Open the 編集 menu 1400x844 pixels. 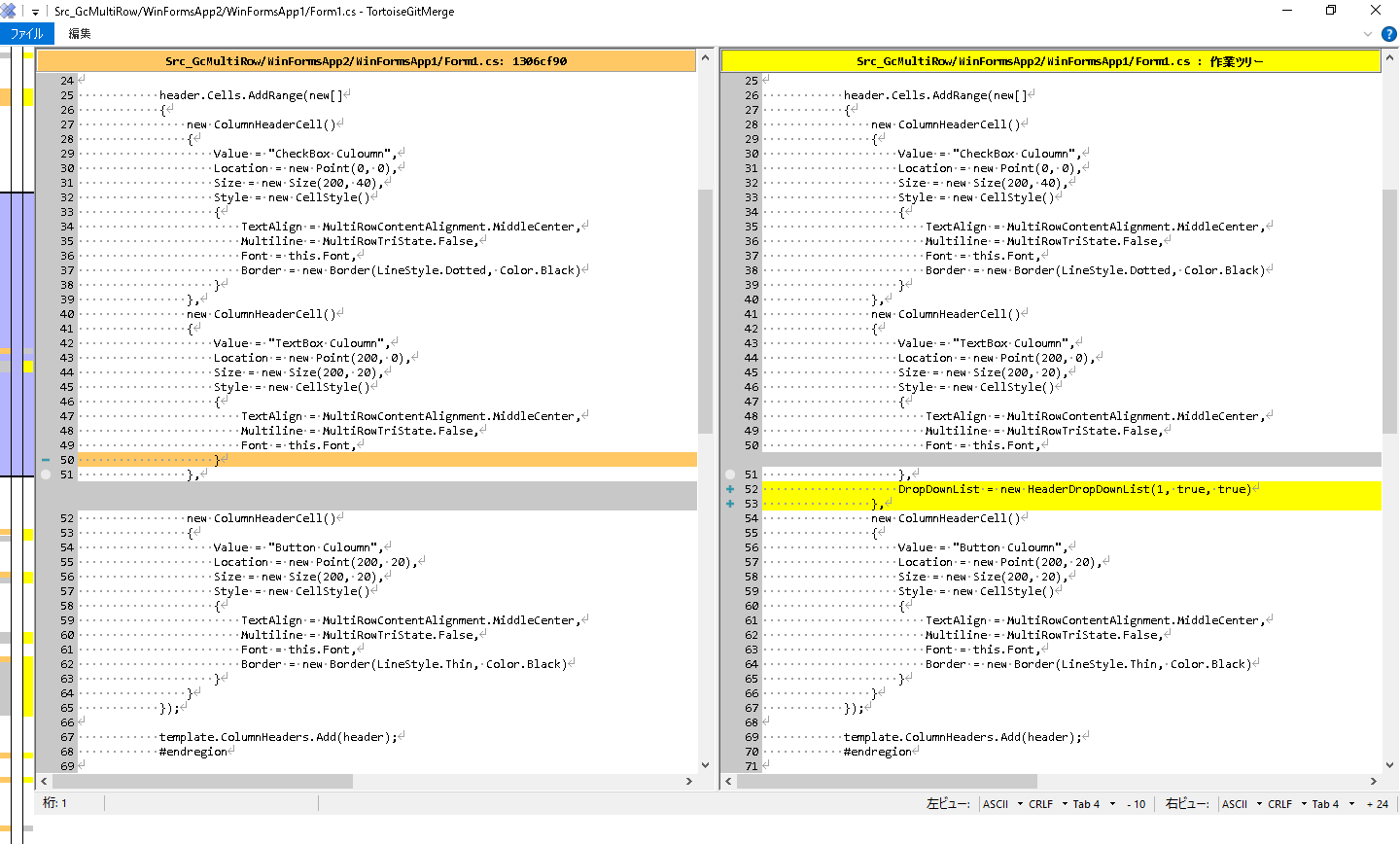80,34
